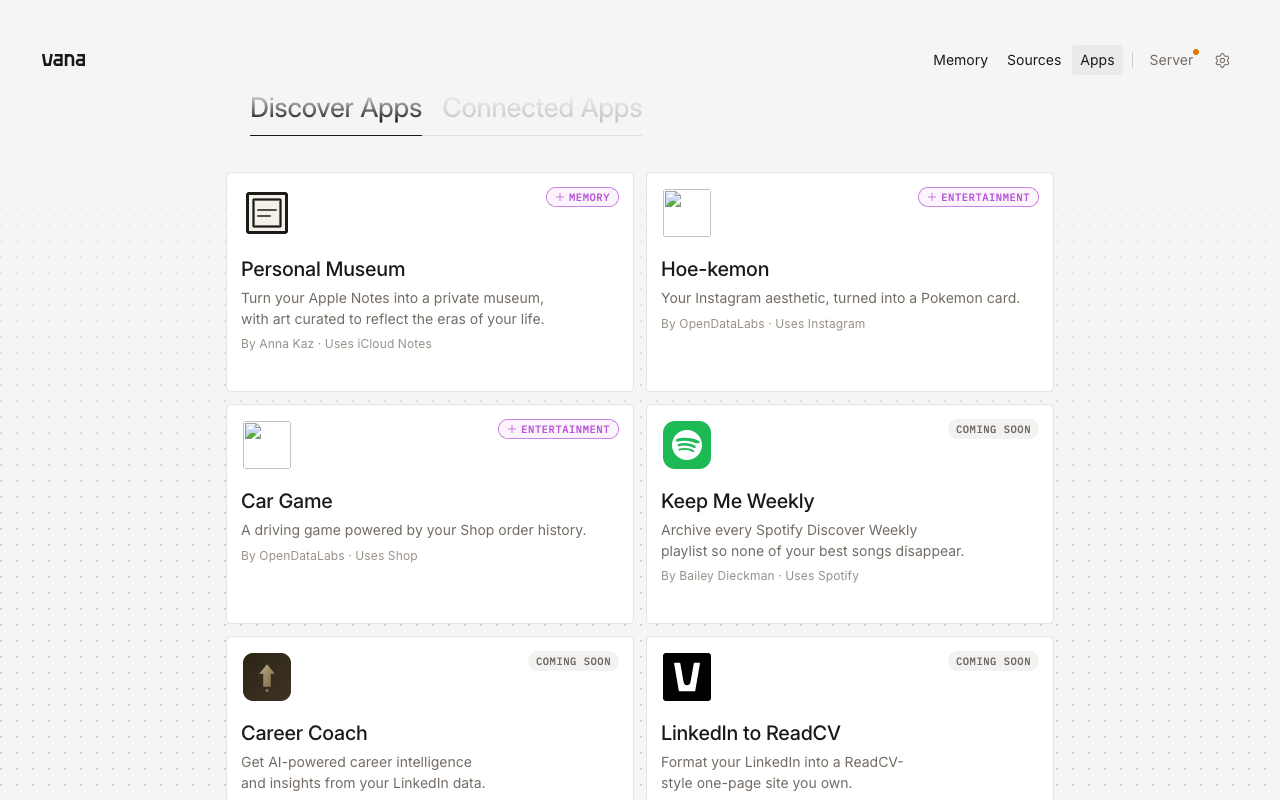Click LinkedIn to ReadCV format description
Viewport: 1280px width, 800px height.
(782, 773)
